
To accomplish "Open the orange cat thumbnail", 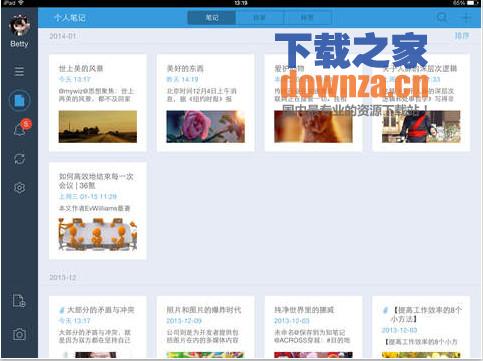I will [313, 127].
